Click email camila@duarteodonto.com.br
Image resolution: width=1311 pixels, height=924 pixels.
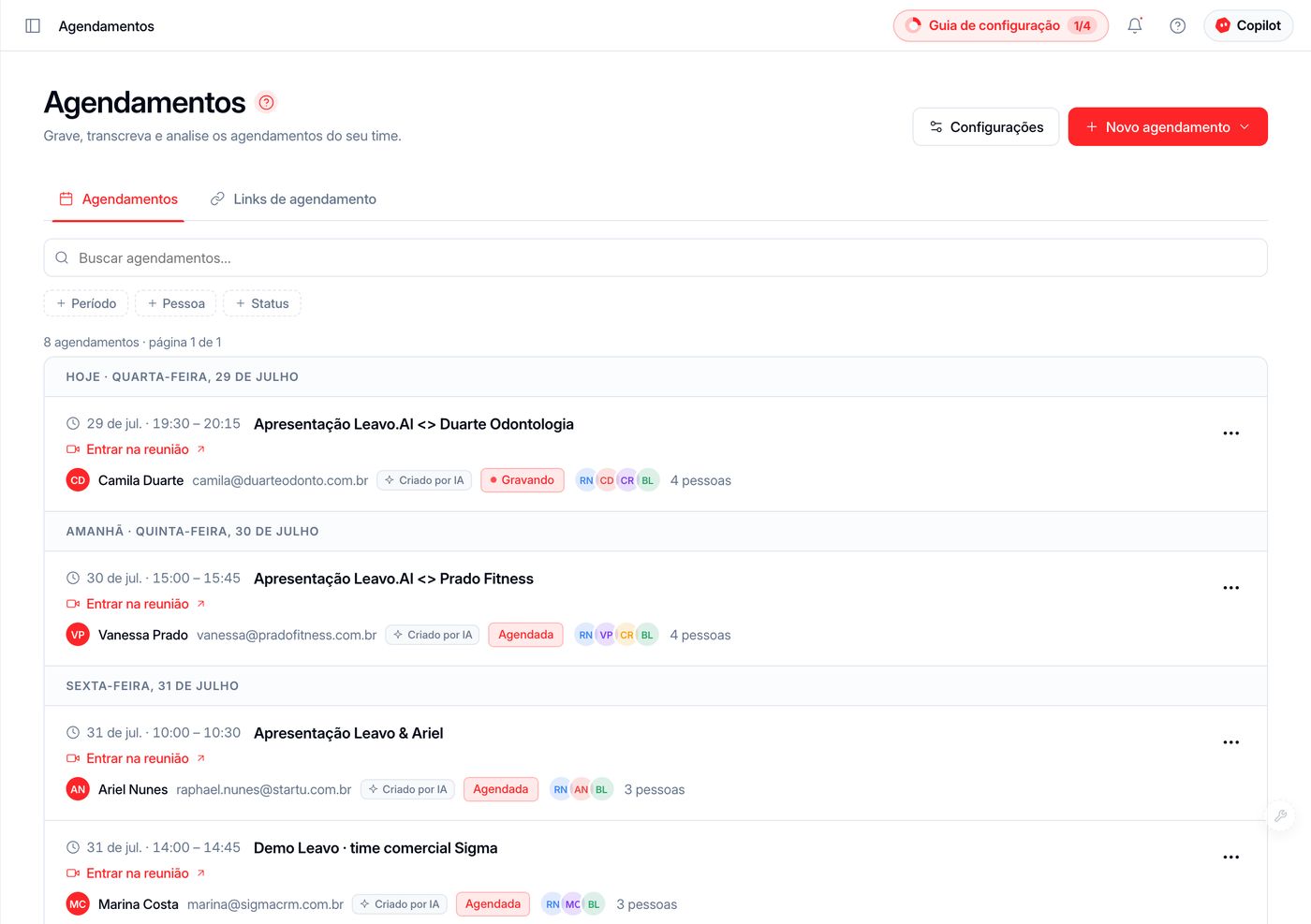pyautogui.click(x=280, y=480)
